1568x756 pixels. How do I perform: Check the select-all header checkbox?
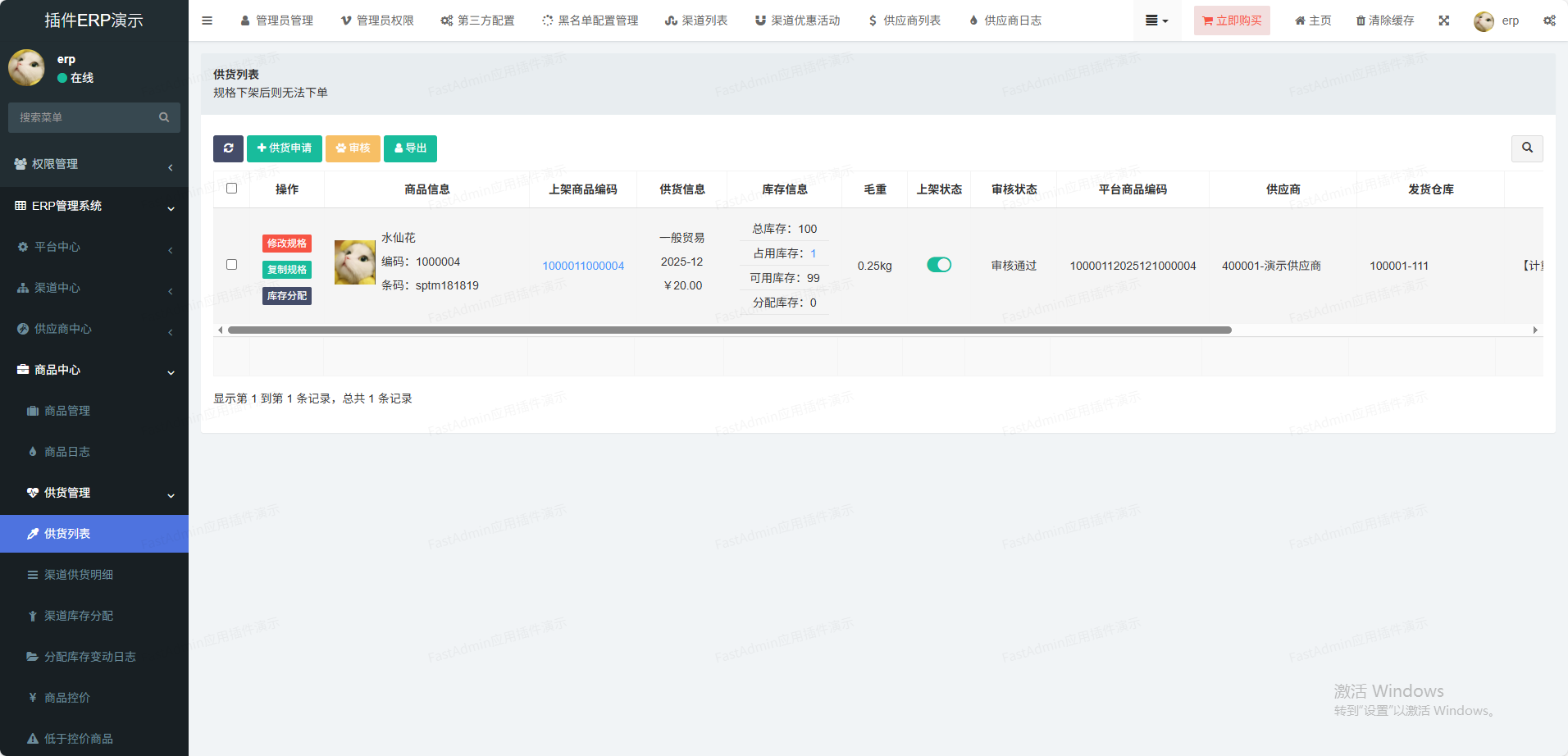coord(231,189)
